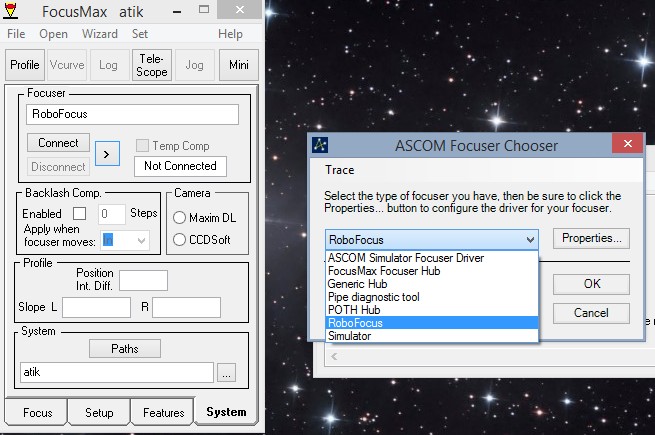
Task: Minimize the FocusMax window
Action: point(177,12)
